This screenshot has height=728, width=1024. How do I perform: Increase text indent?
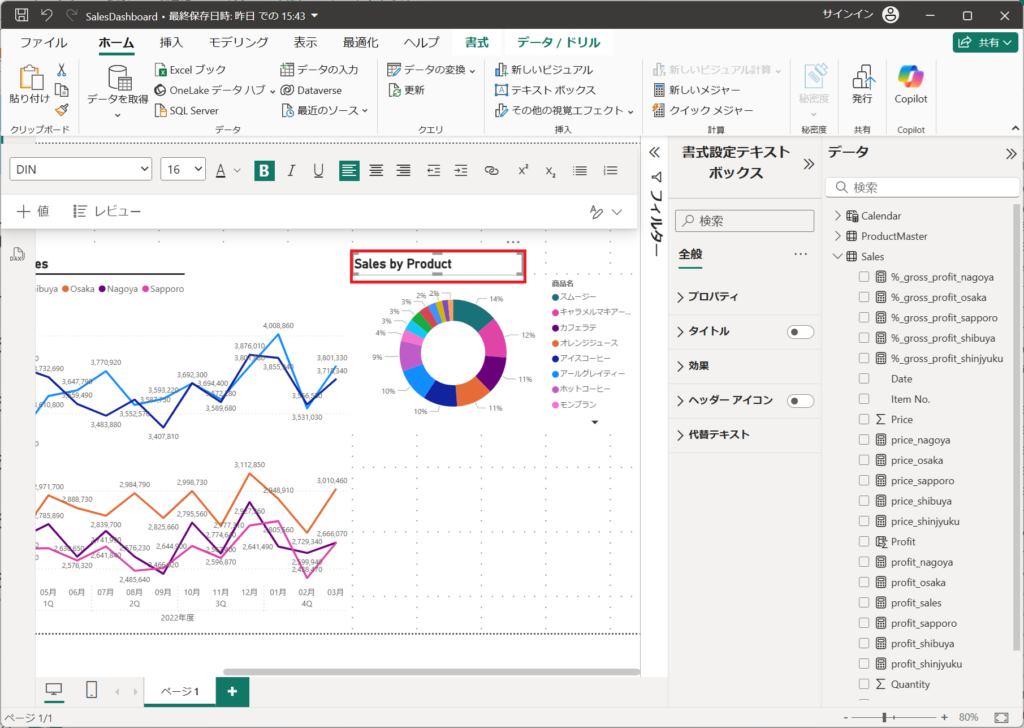click(x=461, y=170)
